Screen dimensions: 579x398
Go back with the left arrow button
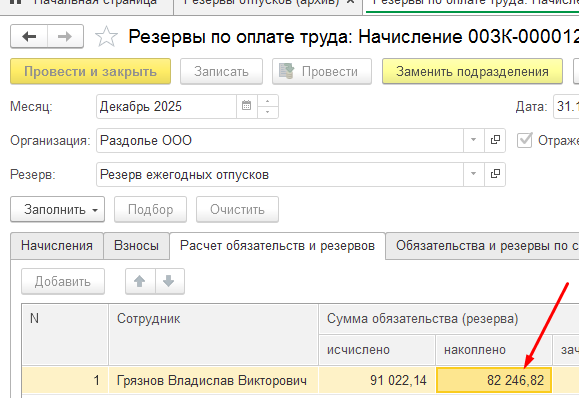click(29, 36)
